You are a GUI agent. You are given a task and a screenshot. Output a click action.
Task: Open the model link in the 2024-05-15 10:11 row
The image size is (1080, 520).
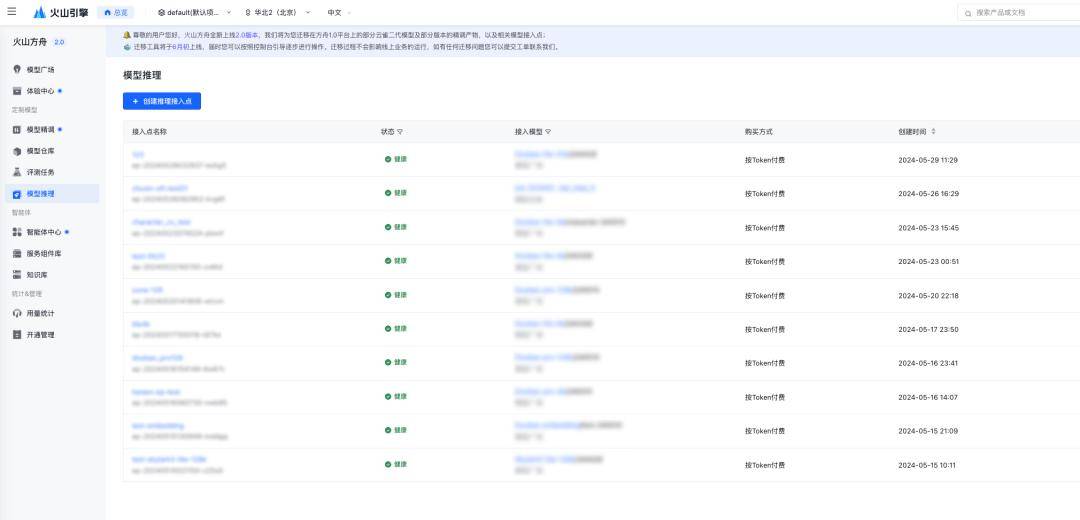point(559,459)
